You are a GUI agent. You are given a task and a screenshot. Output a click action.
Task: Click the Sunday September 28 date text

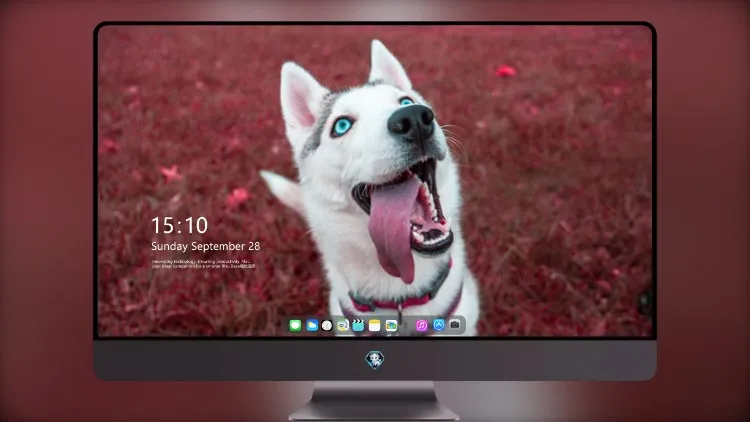click(206, 246)
